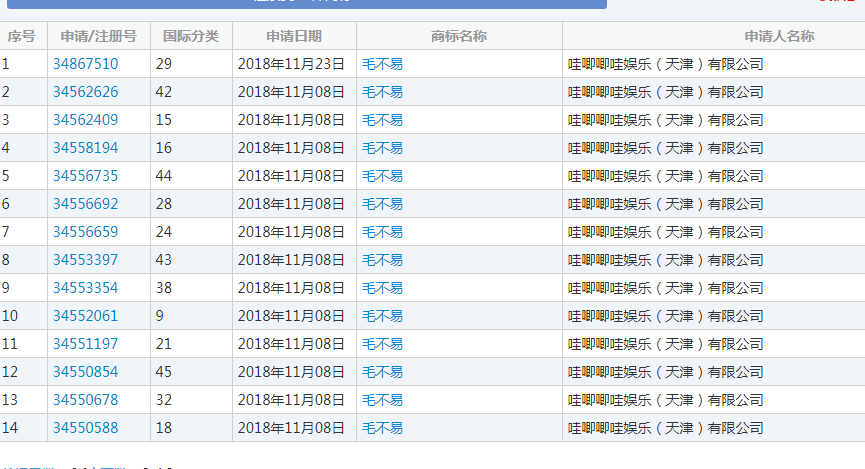The width and height of the screenshot is (865, 469).
Task: Click trademark name 毛不易 in row 1
Action: pyautogui.click(x=382, y=64)
